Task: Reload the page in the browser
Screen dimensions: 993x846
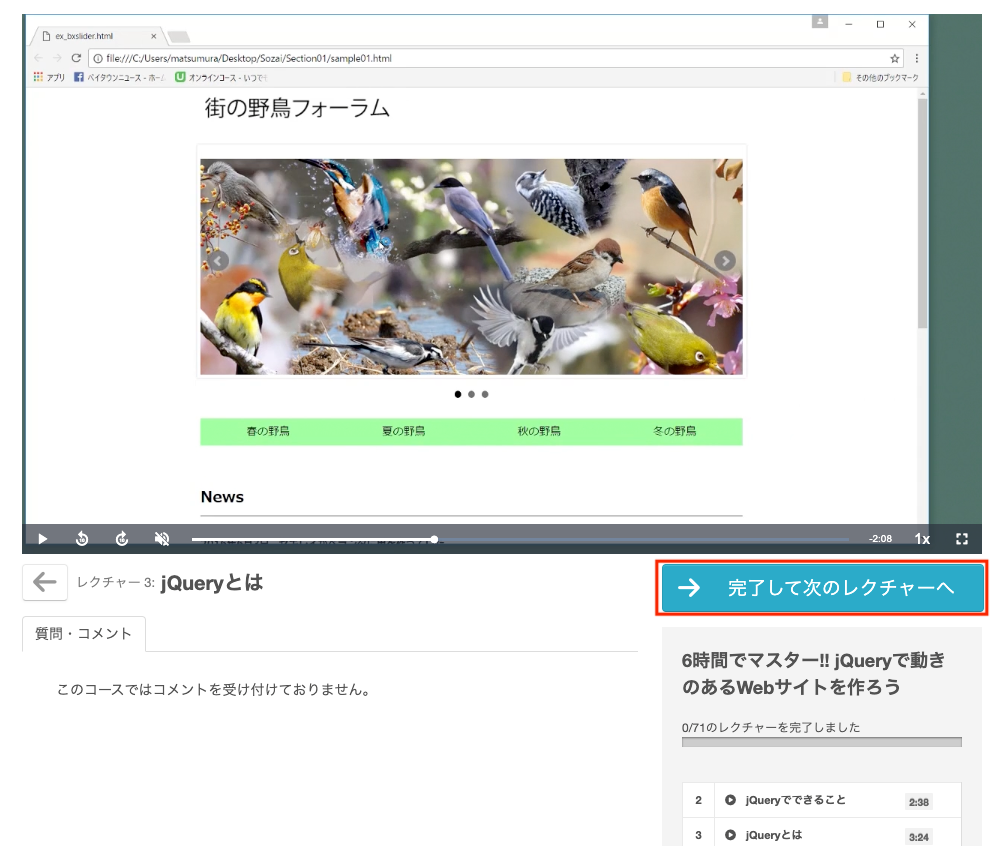Action: pos(76,58)
